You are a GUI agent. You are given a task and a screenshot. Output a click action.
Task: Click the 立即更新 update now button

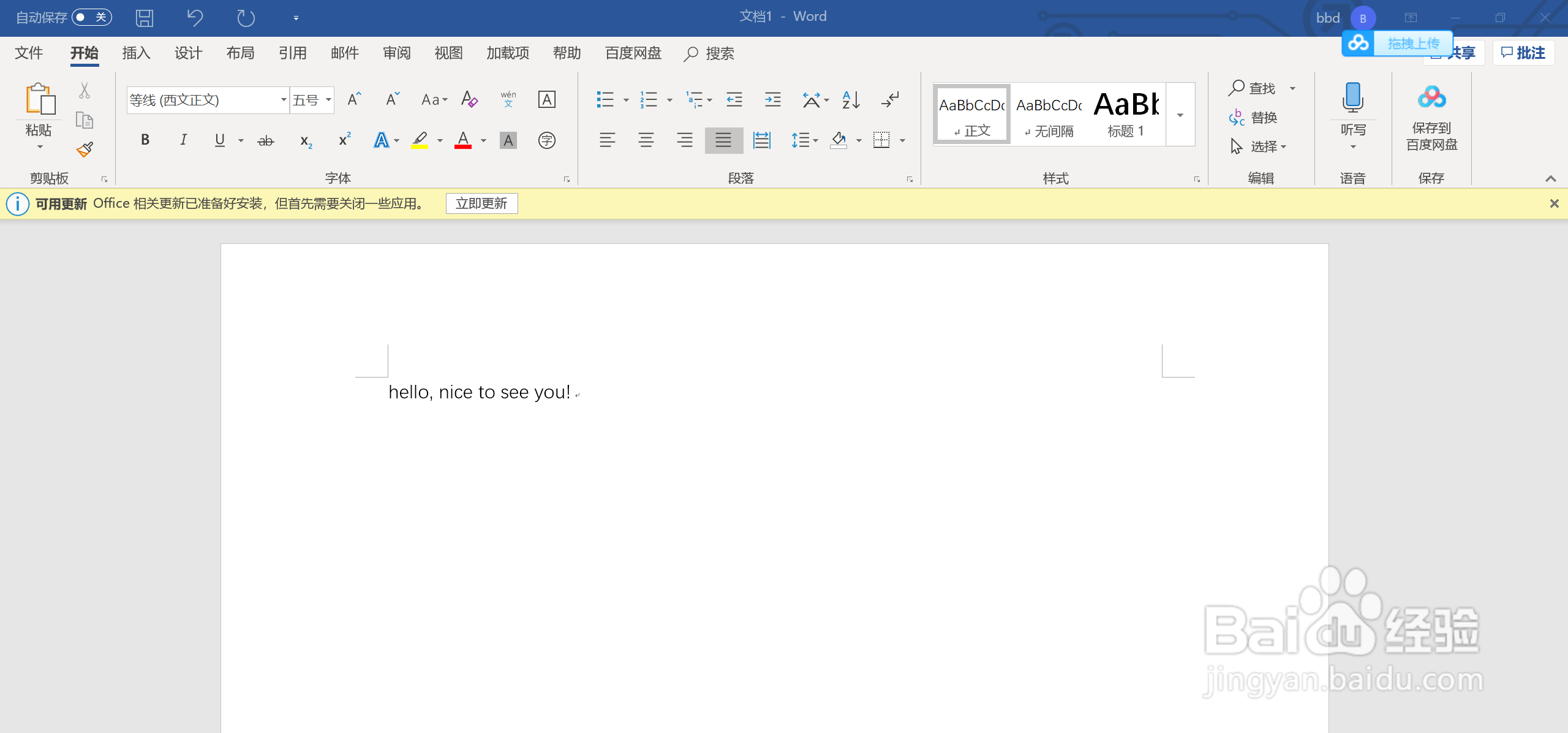click(481, 203)
